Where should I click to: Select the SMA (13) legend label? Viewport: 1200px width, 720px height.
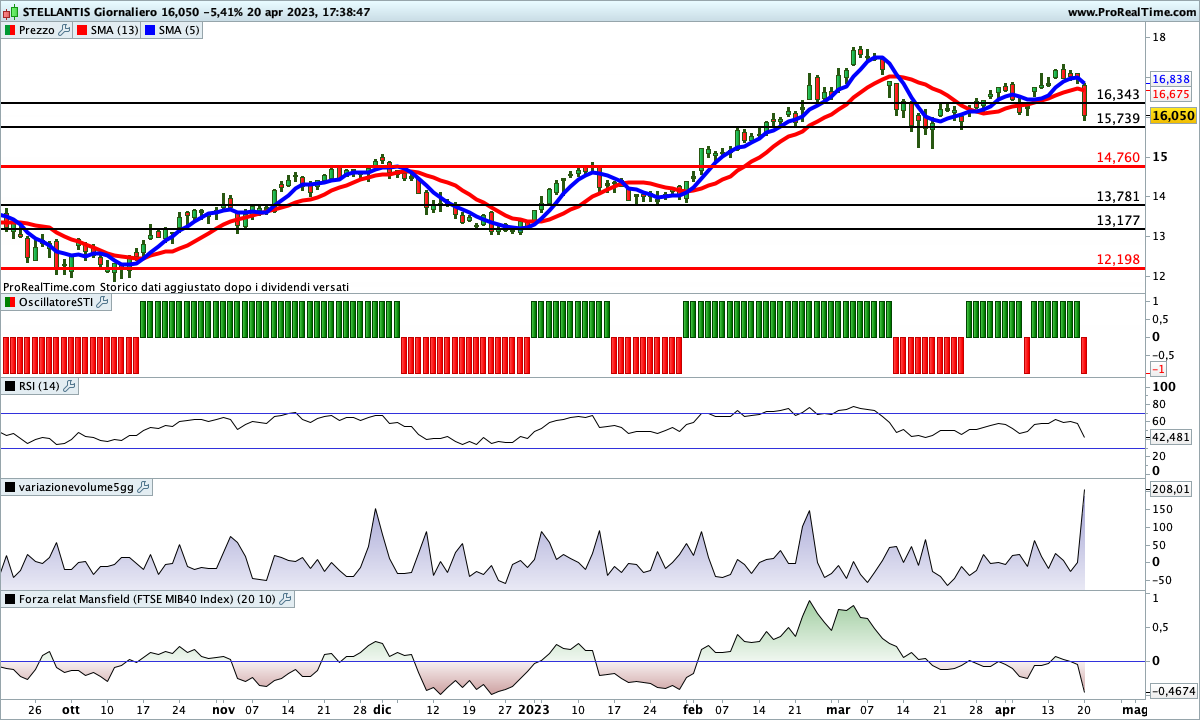(115, 30)
